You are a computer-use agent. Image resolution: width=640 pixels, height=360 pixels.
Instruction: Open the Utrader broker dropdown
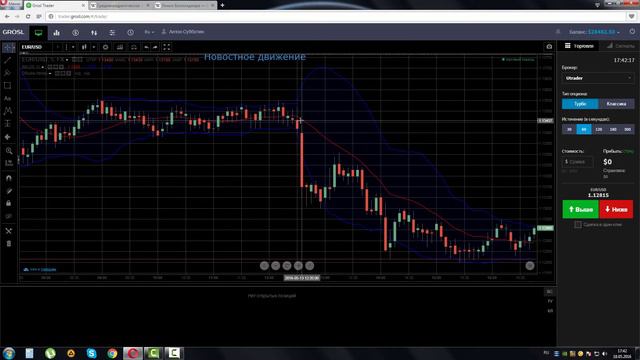click(x=598, y=78)
